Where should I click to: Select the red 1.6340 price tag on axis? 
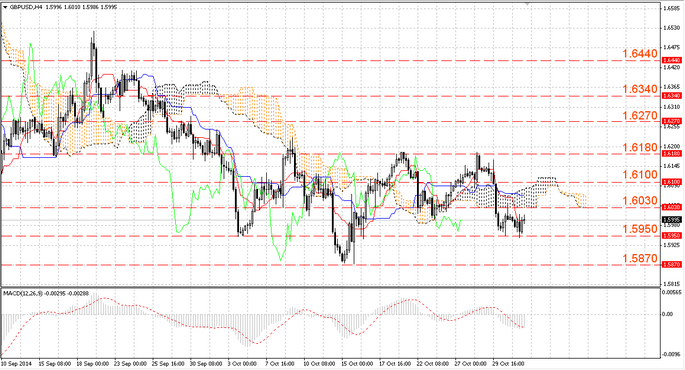(671, 96)
